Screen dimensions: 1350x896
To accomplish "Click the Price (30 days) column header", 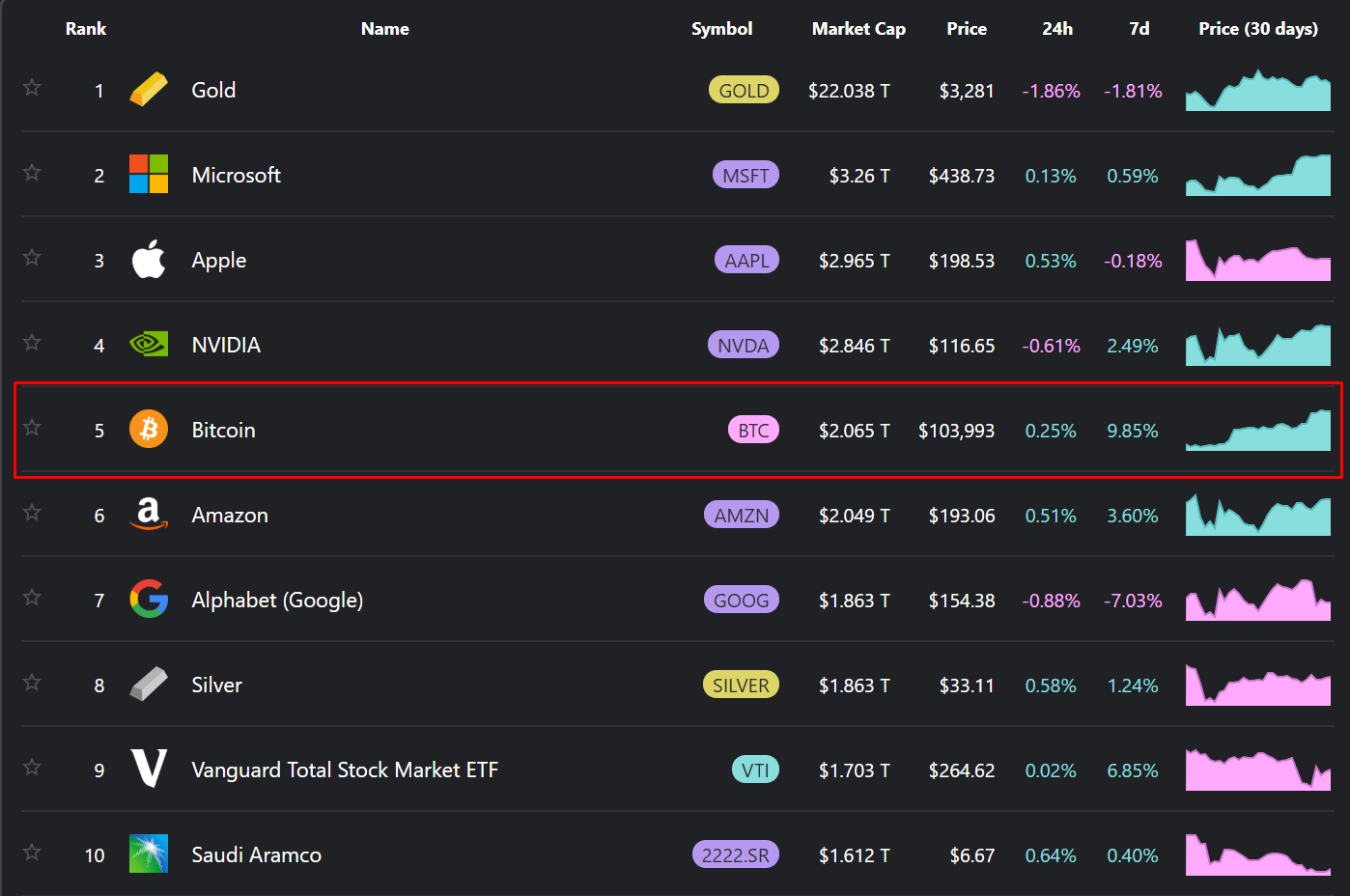I will pos(1258,29).
